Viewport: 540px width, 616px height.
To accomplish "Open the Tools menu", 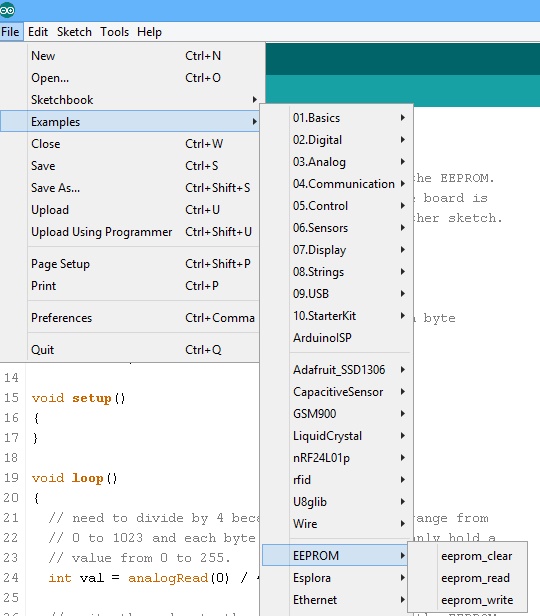I will (x=114, y=32).
